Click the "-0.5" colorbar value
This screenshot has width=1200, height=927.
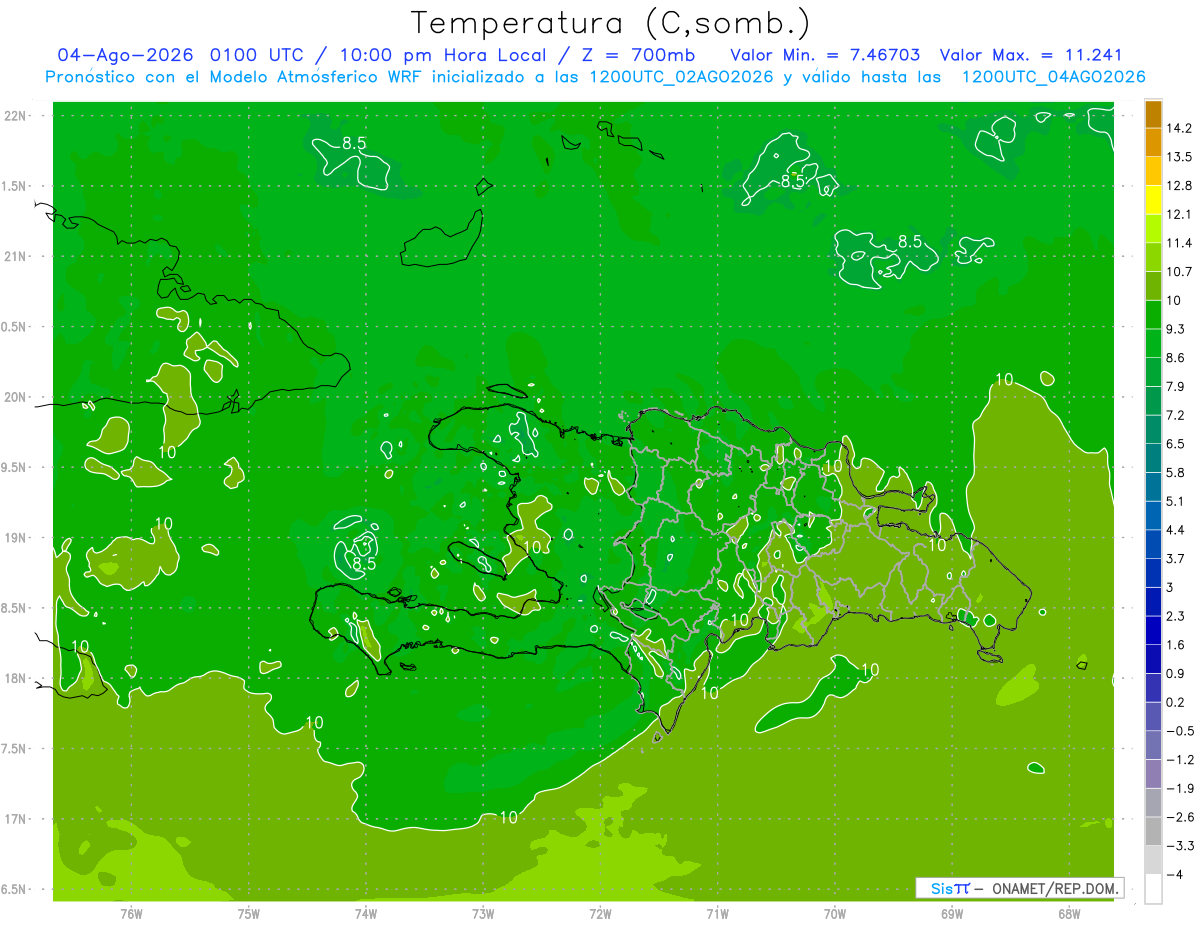coord(1179,731)
